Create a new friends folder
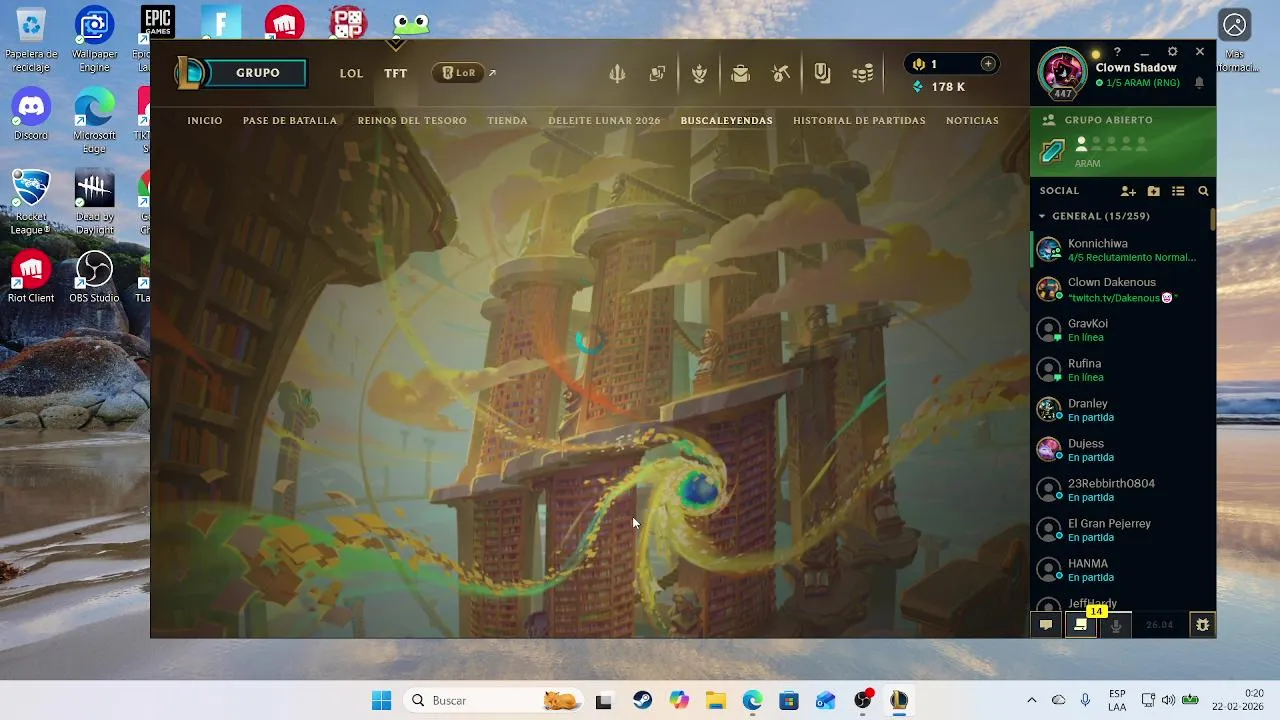 click(1153, 191)
